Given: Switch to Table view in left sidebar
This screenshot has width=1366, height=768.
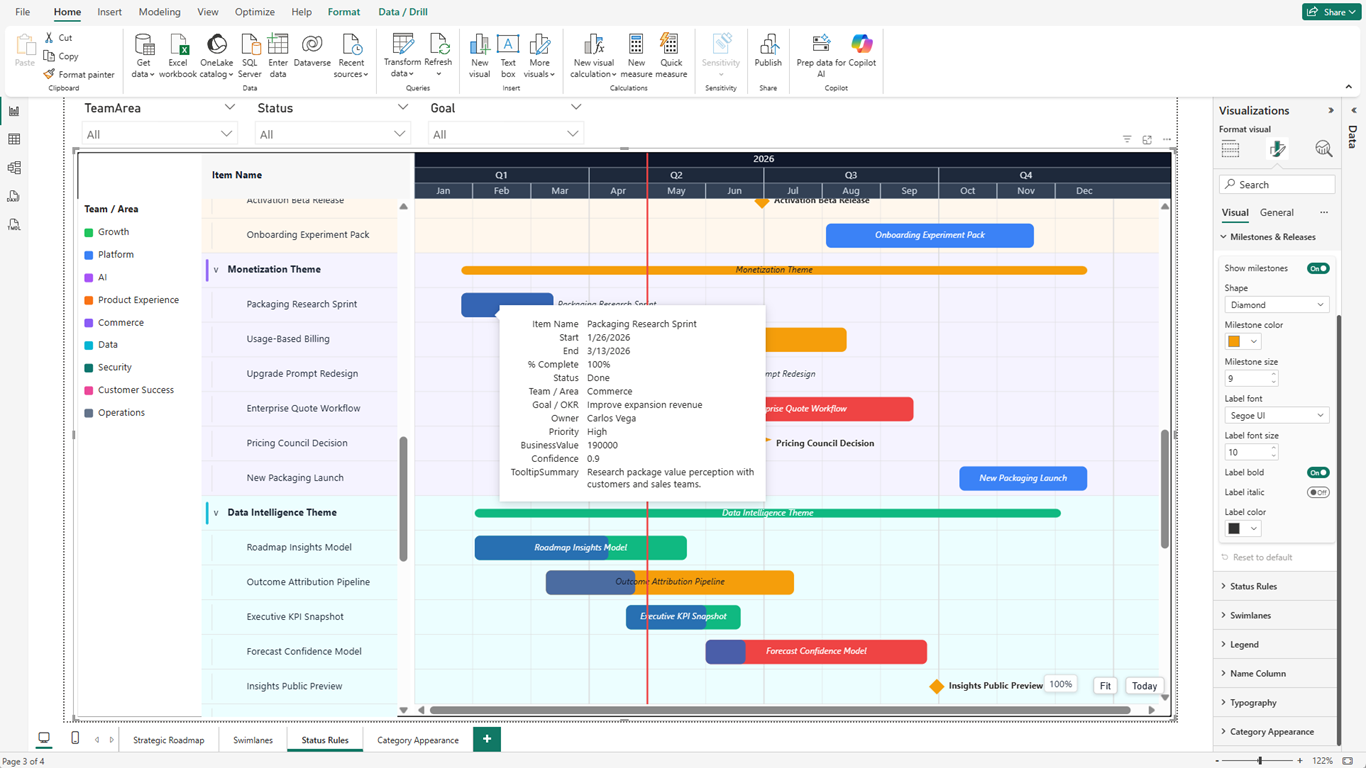Looking at the screenshot, I should click(14, 139).
